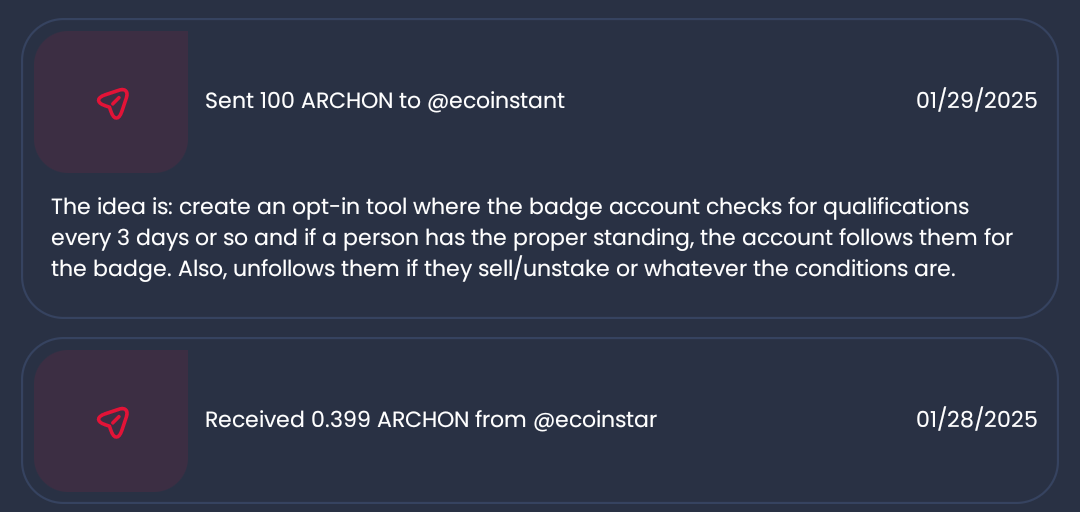Screen dimensions: 1080x512
Task: Click the paper plane icon on the Sent transaction
Action: point(112,102)
